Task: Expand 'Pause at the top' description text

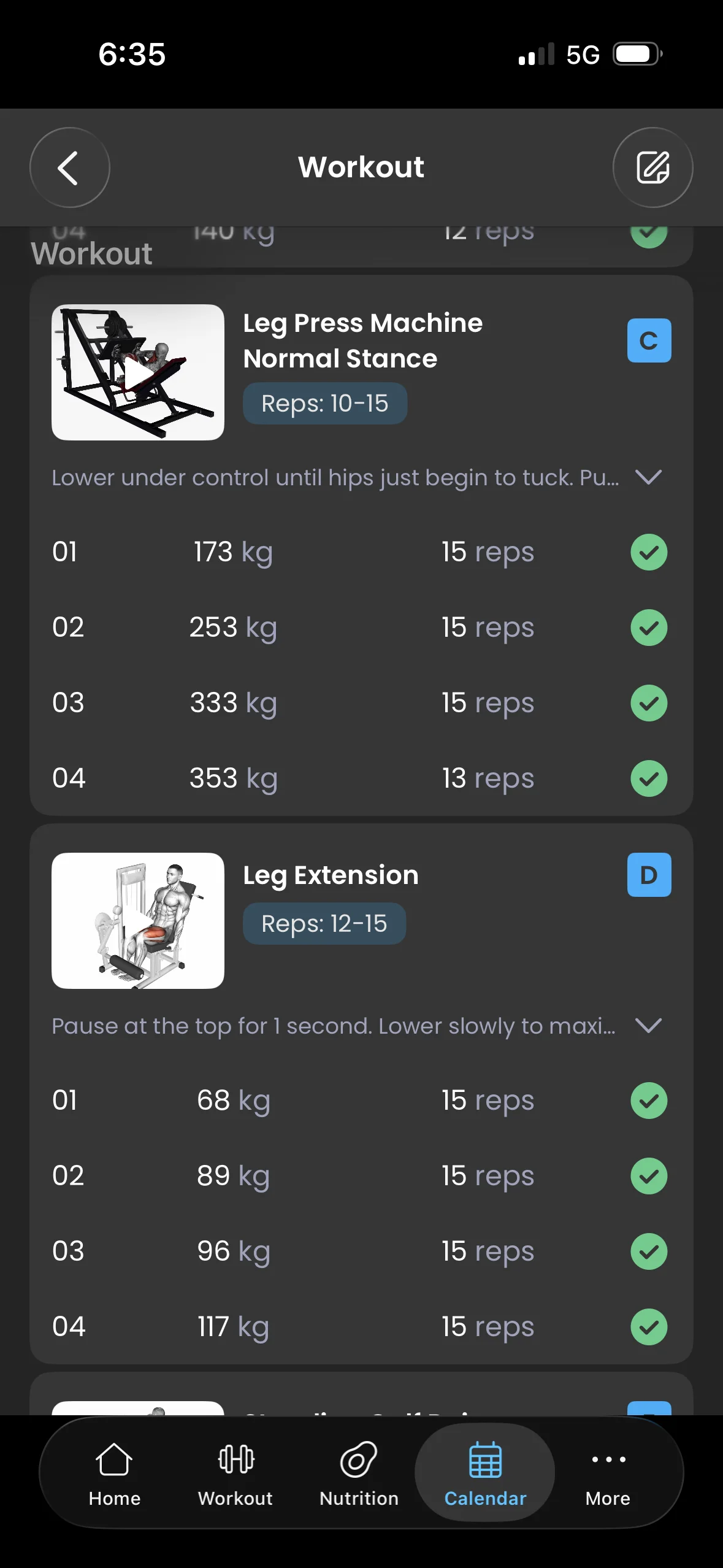Action: [334, 1026]
